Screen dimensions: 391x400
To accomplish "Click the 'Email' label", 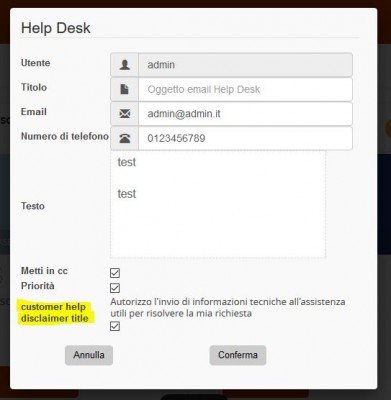I will (34, 112).
